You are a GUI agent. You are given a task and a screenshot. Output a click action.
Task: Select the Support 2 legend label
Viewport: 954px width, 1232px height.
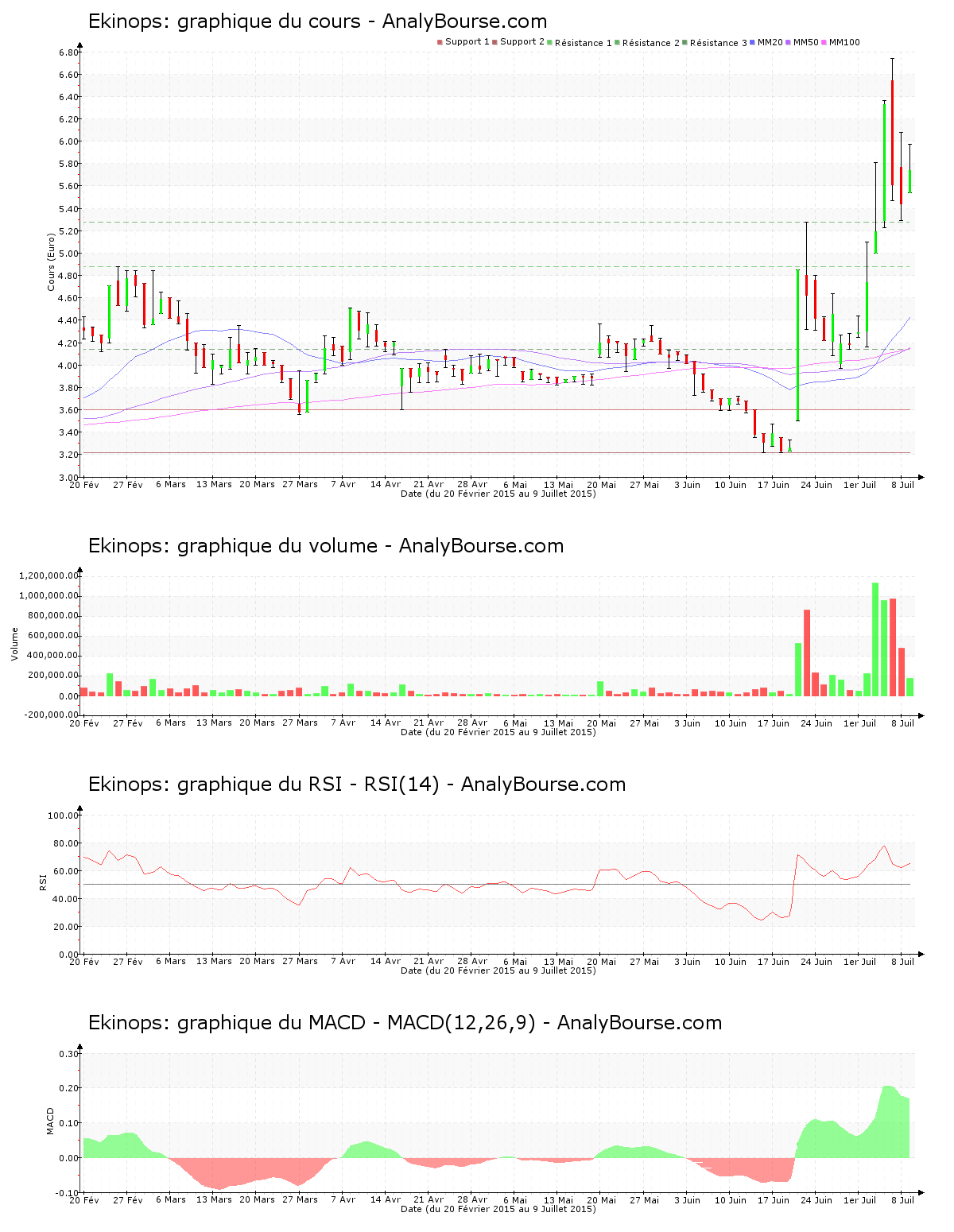tap(522, 42)
